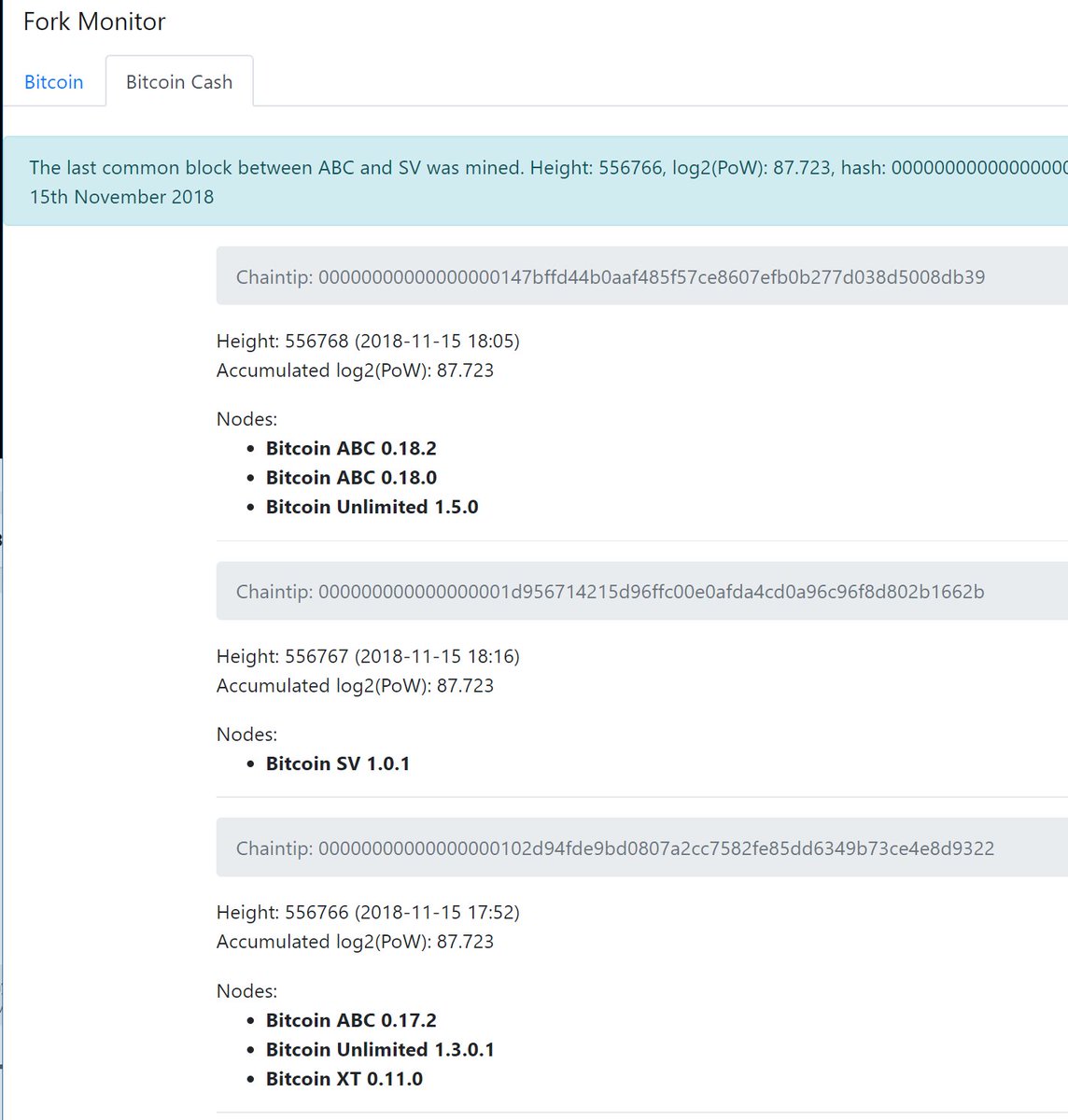Screen dimensions: 1068x1120
Task: Click Nodes label above Bitcoin ABC 0.18.2
Action: 246,419
